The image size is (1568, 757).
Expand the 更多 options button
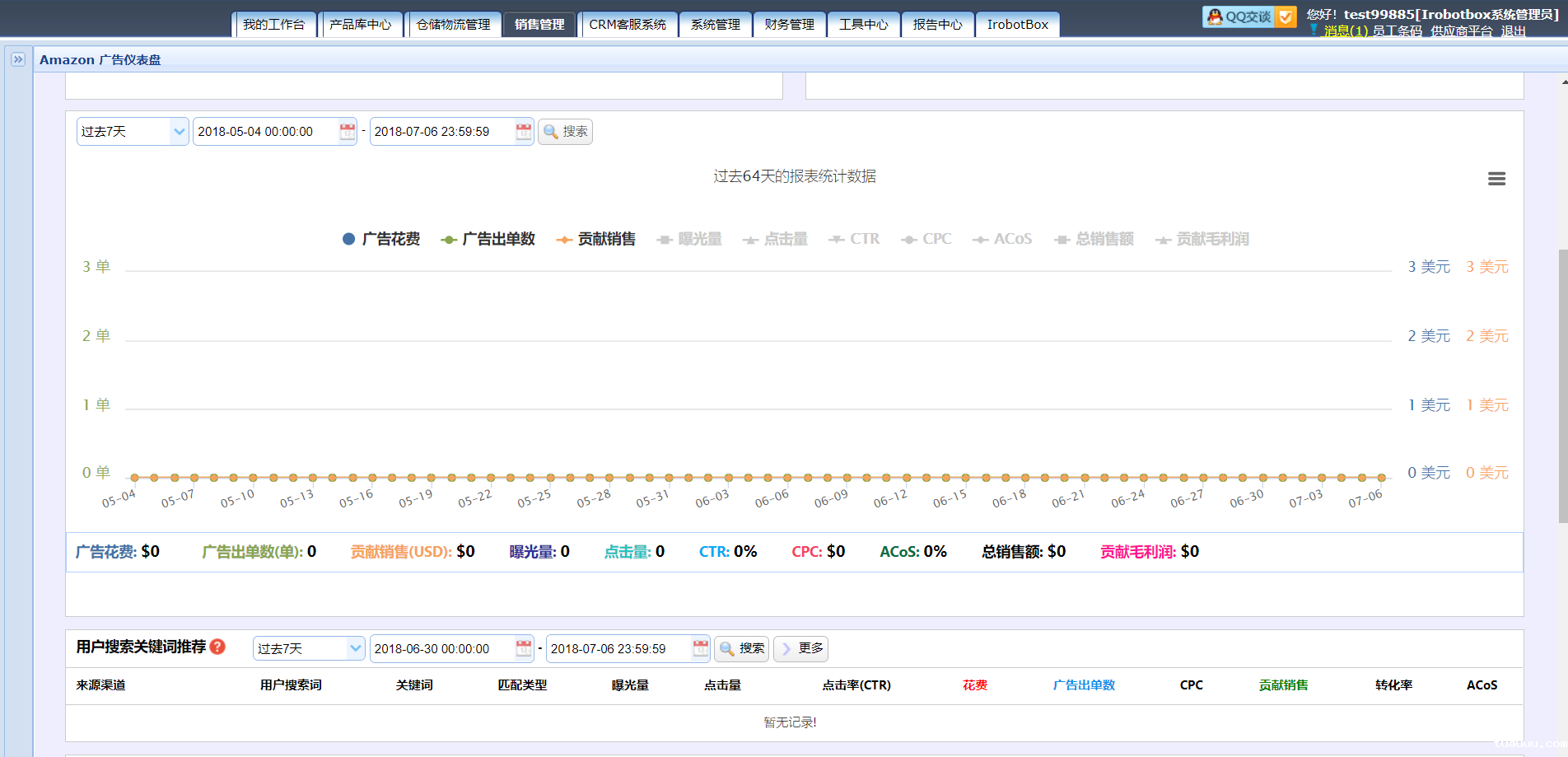click(800, 649)
